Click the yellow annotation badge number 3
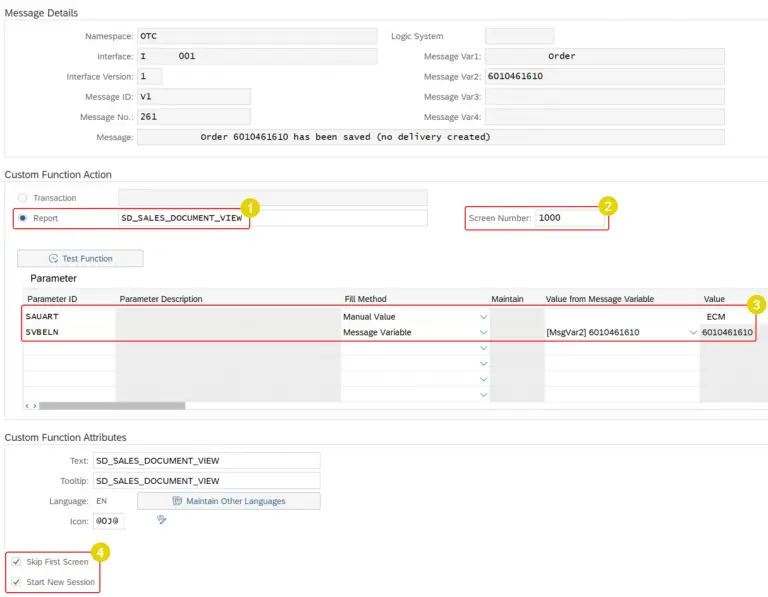The width and height of the screenshot is (768, 597). click(755, 304)
